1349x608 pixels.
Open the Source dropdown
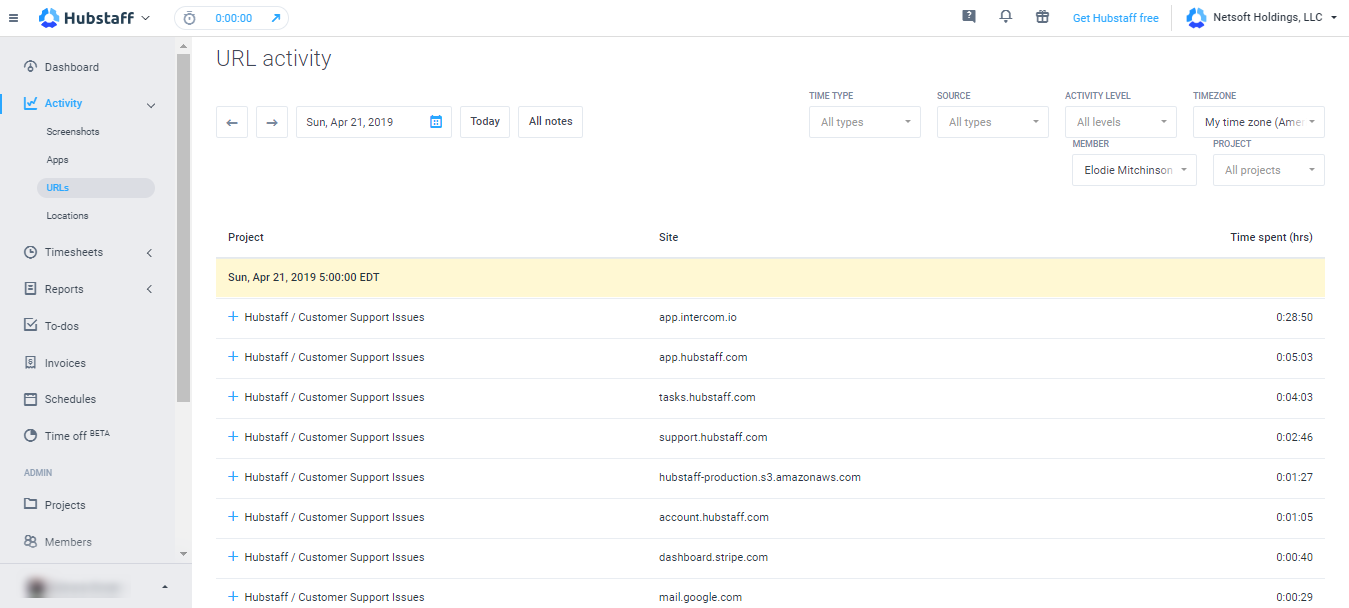pyautogui.click(x=993, y=122)
